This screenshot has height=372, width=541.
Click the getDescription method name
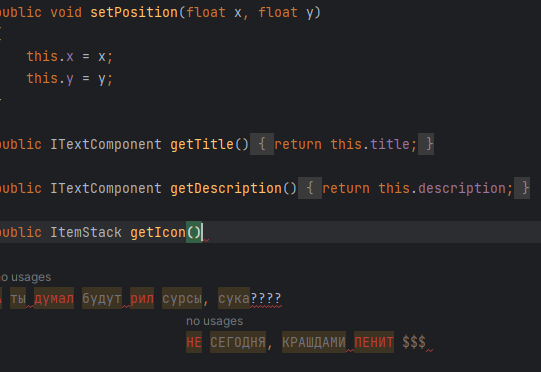(226, 188)
